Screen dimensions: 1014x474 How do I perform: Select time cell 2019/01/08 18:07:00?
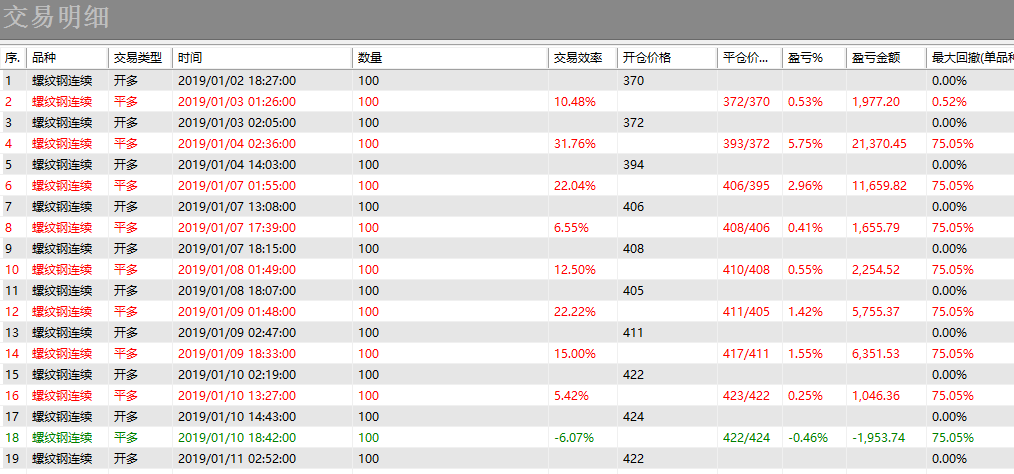(237, 291)
